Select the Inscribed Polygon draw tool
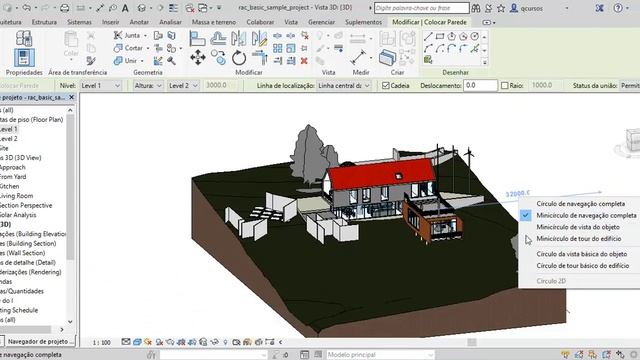640x360 pixels. [451, 37]
